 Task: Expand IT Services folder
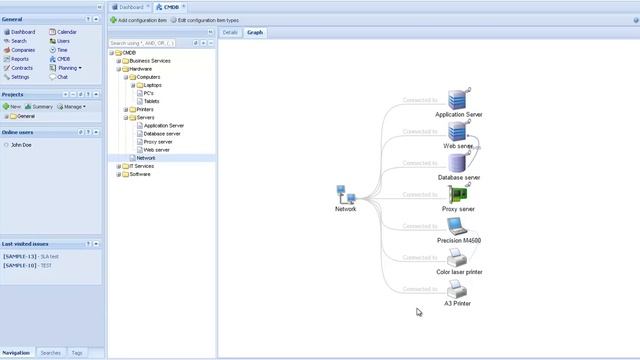tap(119, 166)
